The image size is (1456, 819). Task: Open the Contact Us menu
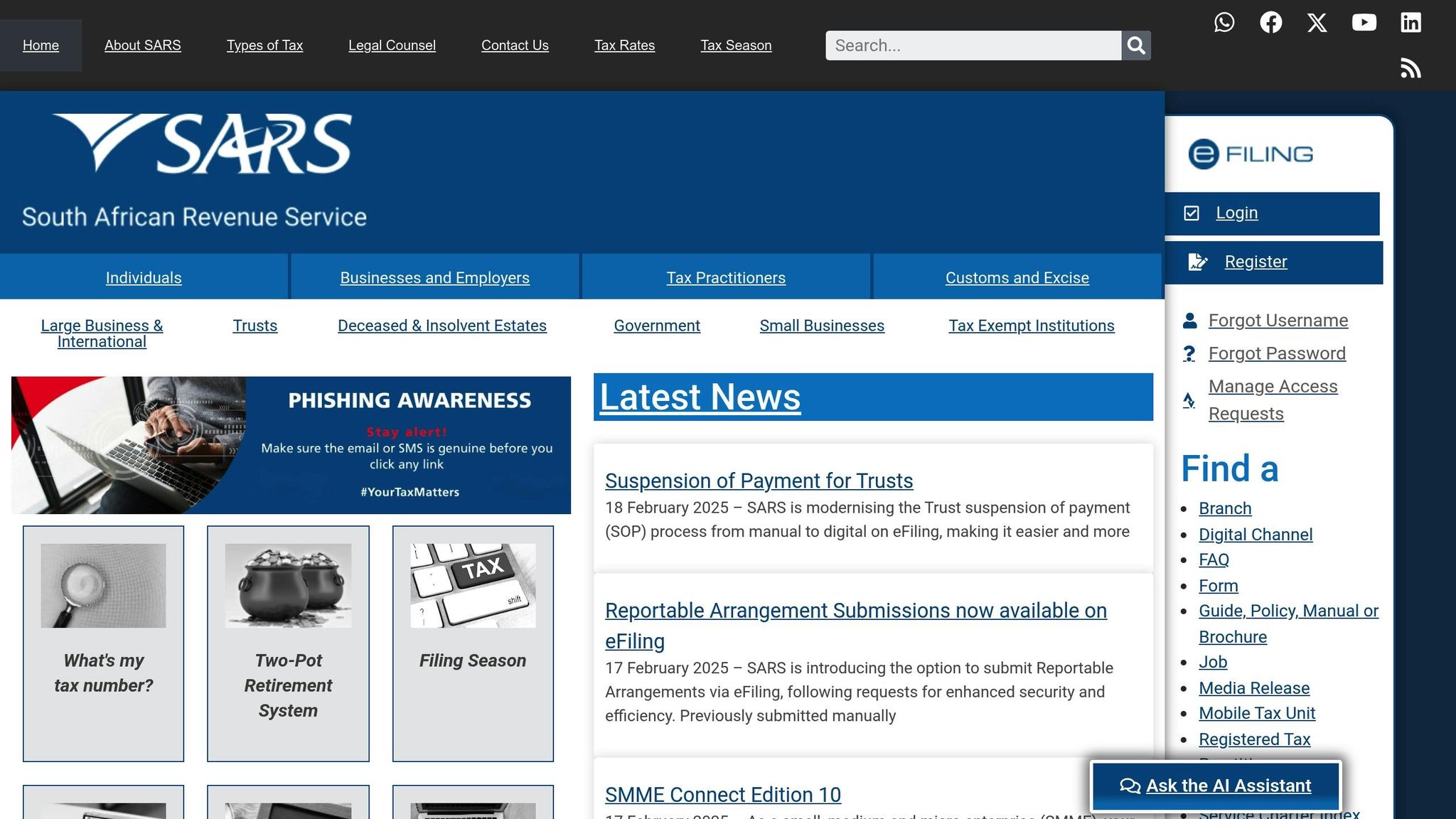(x=515, y=45)
